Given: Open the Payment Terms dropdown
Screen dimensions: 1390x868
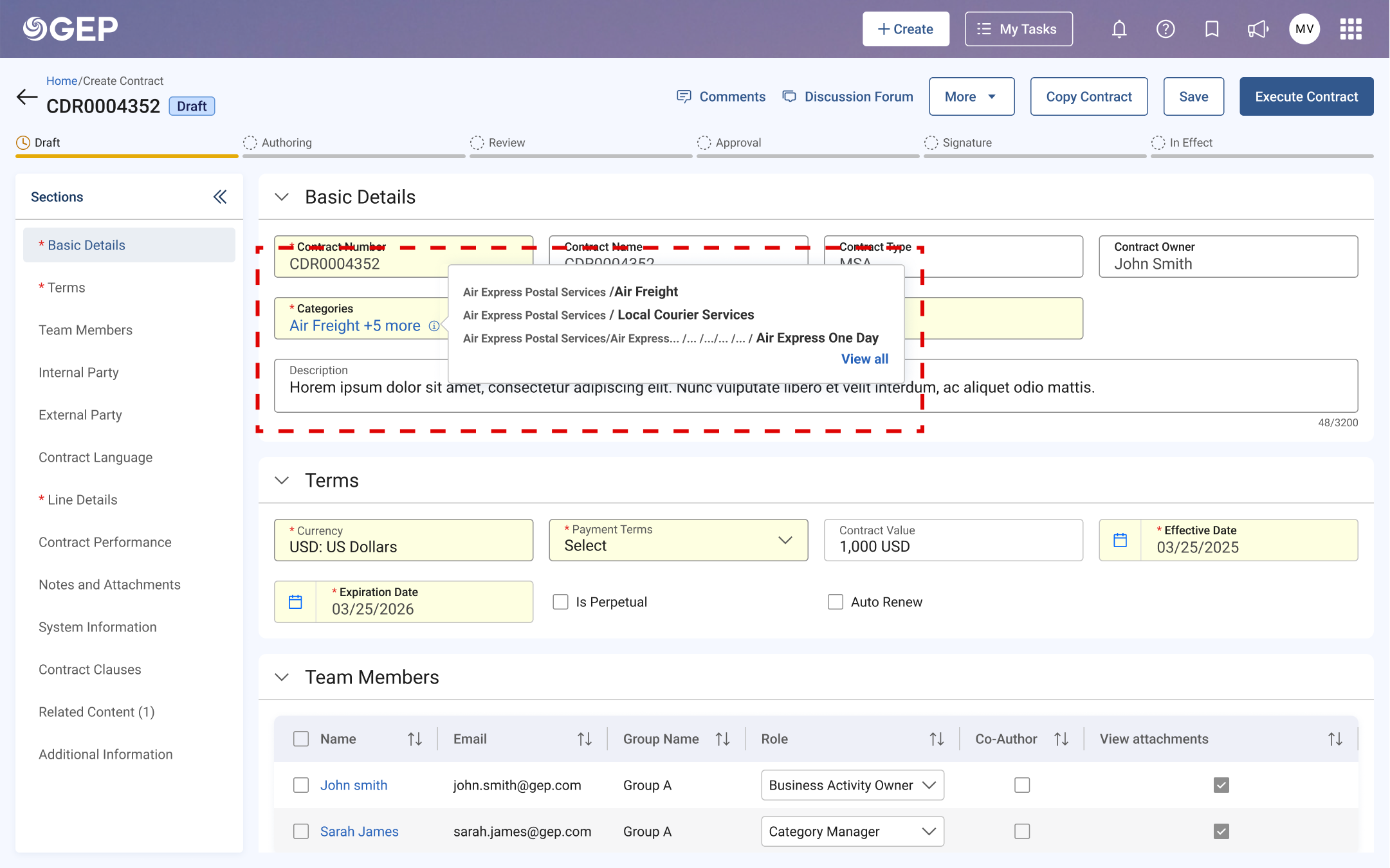Looking at the screenshot, I should pyautogui.click(x=679, y=540).
